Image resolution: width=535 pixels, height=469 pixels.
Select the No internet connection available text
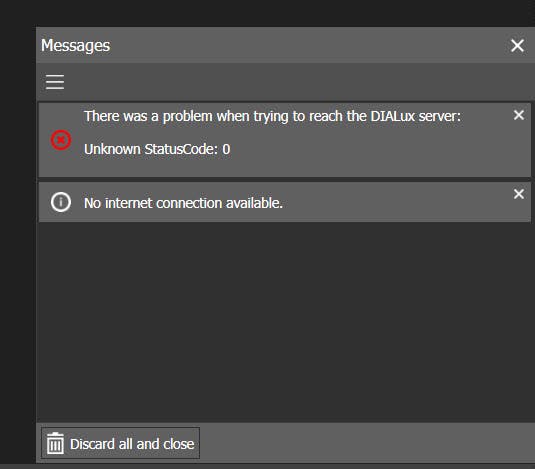tap(183, 203)
